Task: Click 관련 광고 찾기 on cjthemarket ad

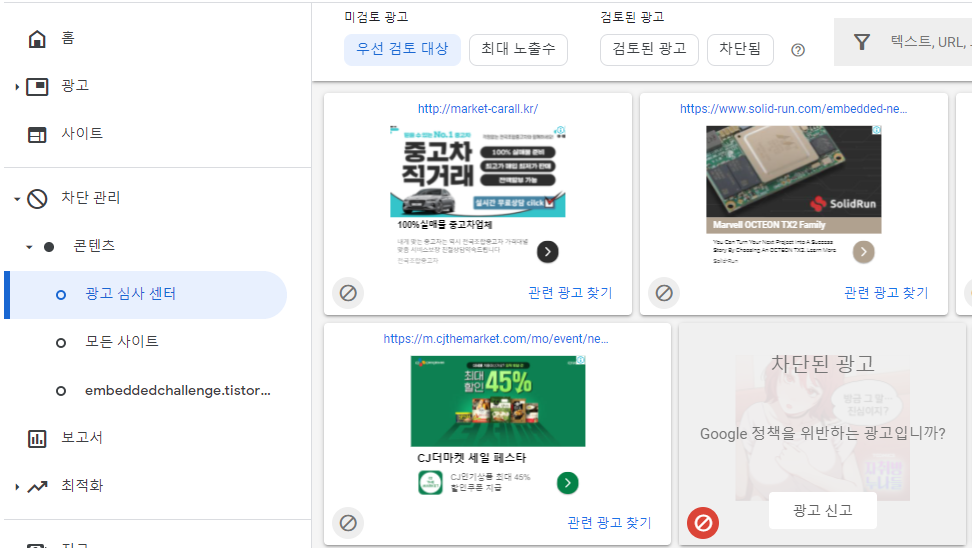Action: [609, 523]
